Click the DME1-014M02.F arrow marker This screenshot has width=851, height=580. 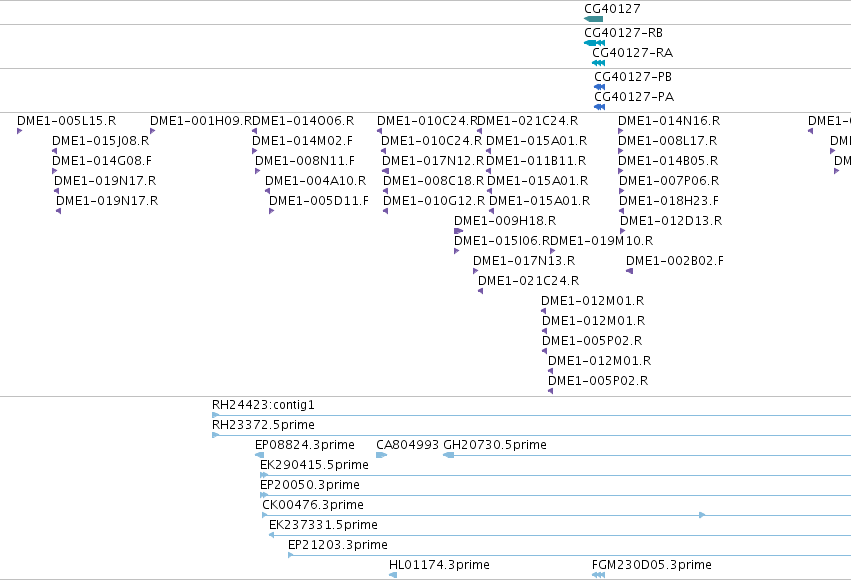[255, 151]
